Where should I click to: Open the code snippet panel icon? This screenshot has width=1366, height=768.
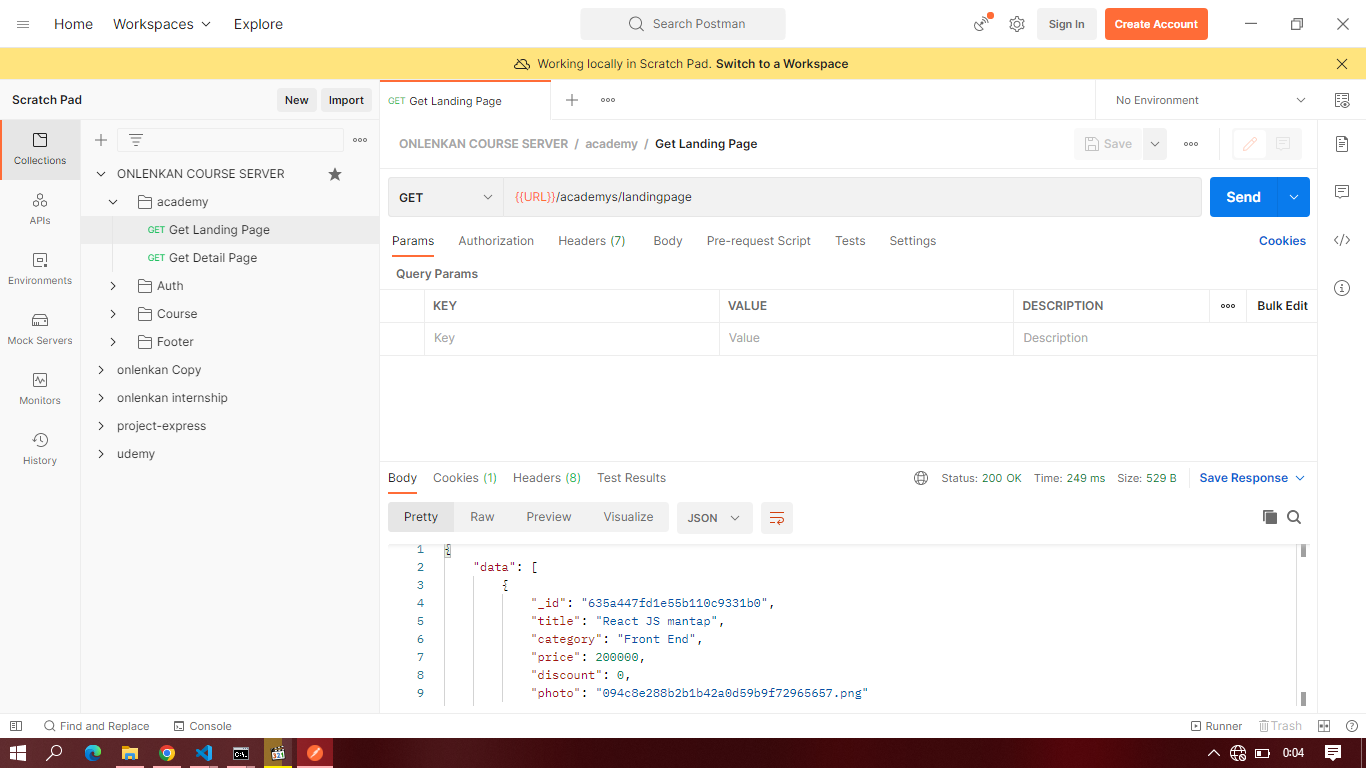click(1342, 240)
